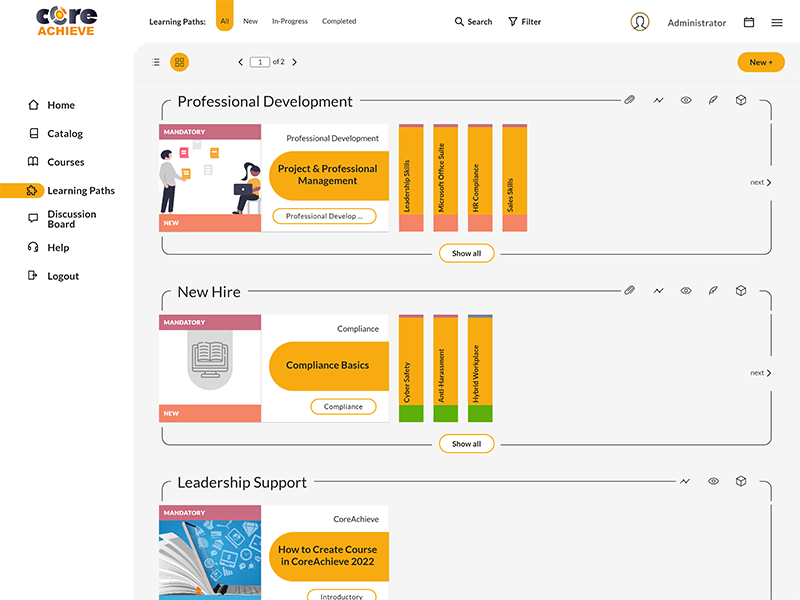
Task: Expand Professional Development with Show all
Action: [466, 253]
